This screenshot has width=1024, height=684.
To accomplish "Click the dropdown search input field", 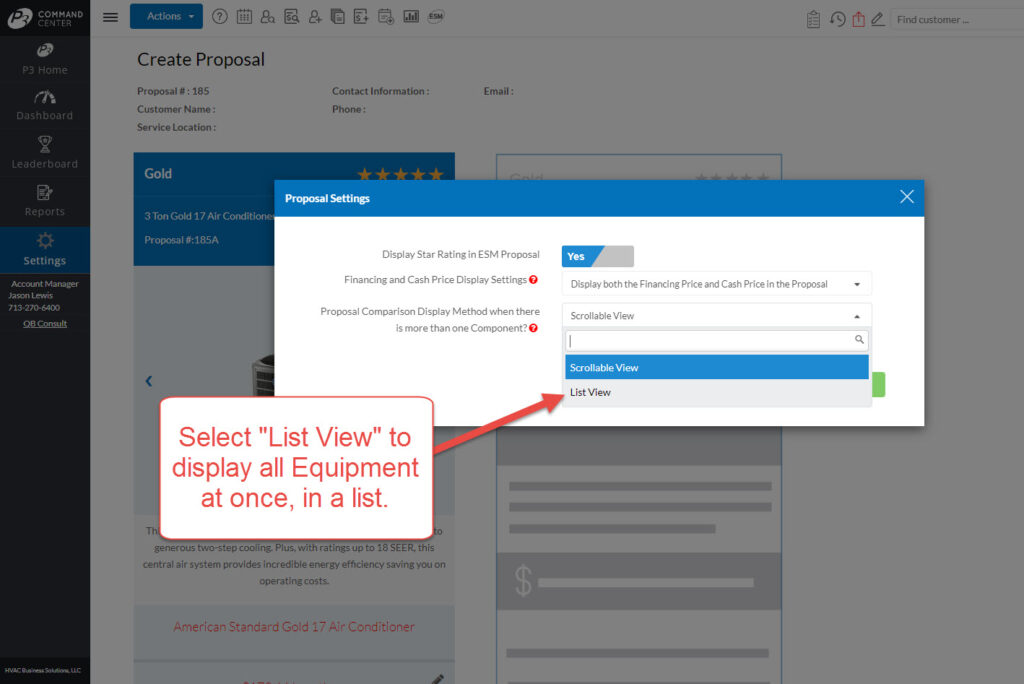I will click(x=710, y=341).
